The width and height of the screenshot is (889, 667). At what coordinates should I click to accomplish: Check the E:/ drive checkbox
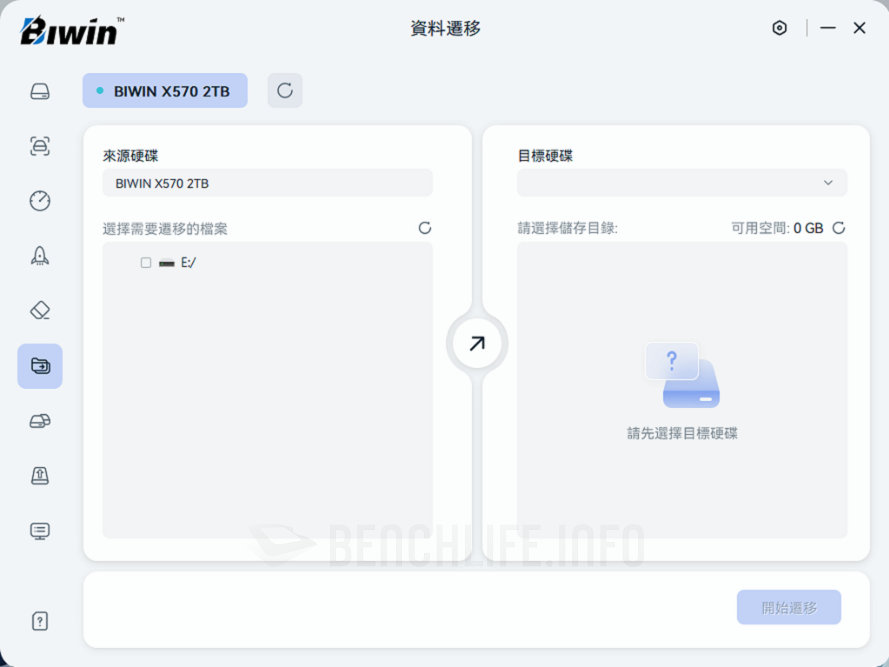point(146,263)
